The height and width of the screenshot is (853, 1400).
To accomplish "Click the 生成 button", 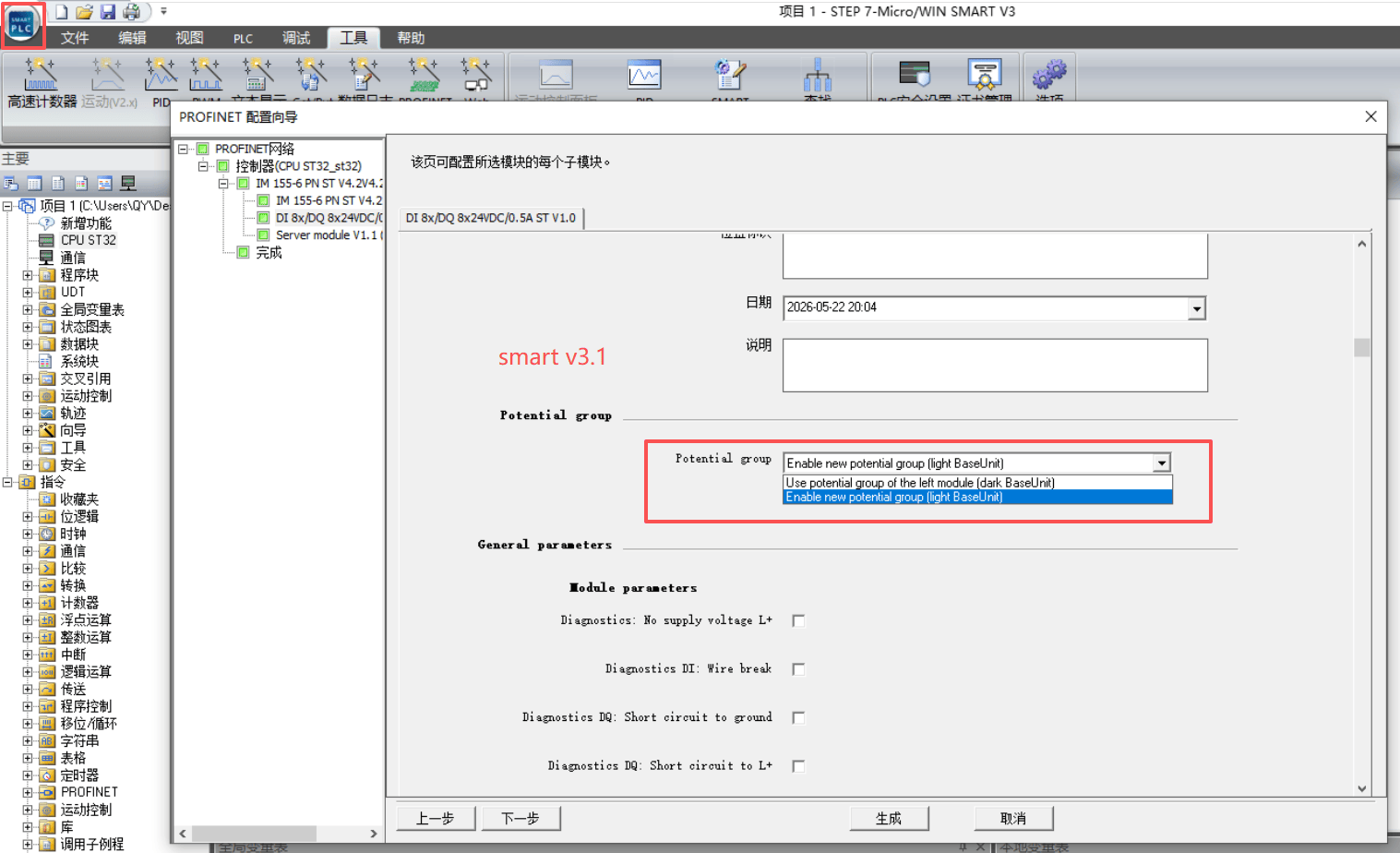I will [x=889, y=819].
